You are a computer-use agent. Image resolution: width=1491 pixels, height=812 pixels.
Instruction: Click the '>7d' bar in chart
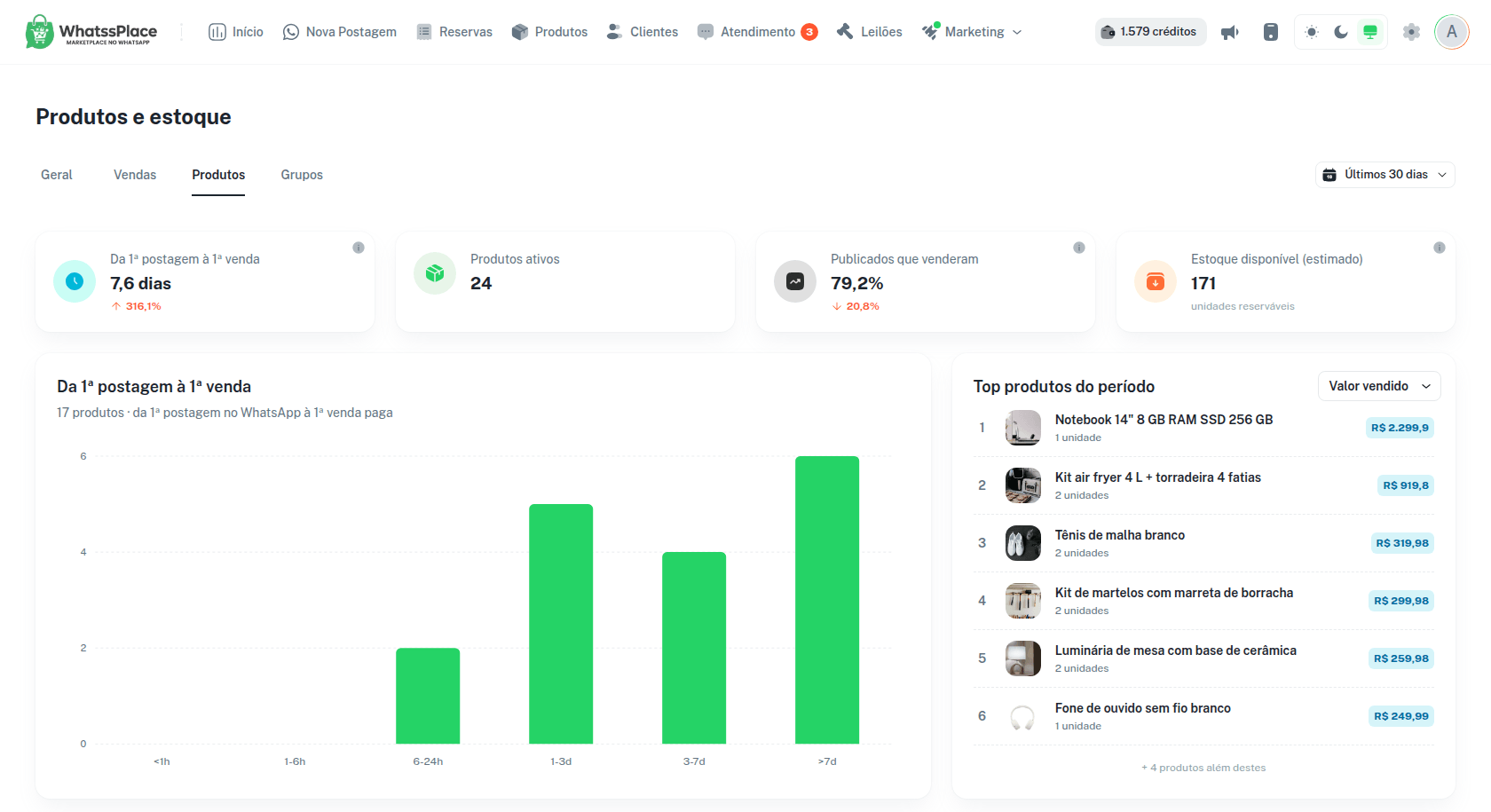tap(827, 600)
